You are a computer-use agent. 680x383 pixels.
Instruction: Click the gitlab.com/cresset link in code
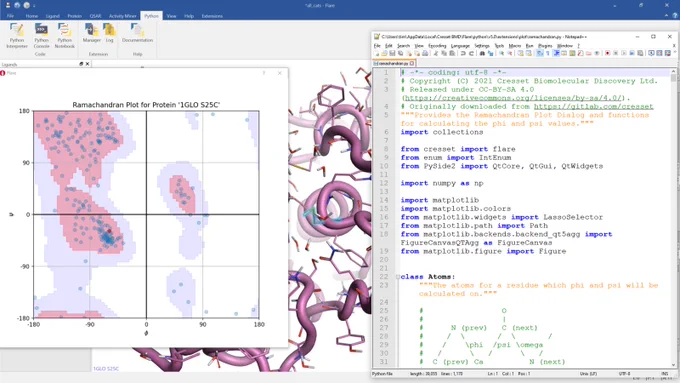pyautogui.click(x=593, y=107)
